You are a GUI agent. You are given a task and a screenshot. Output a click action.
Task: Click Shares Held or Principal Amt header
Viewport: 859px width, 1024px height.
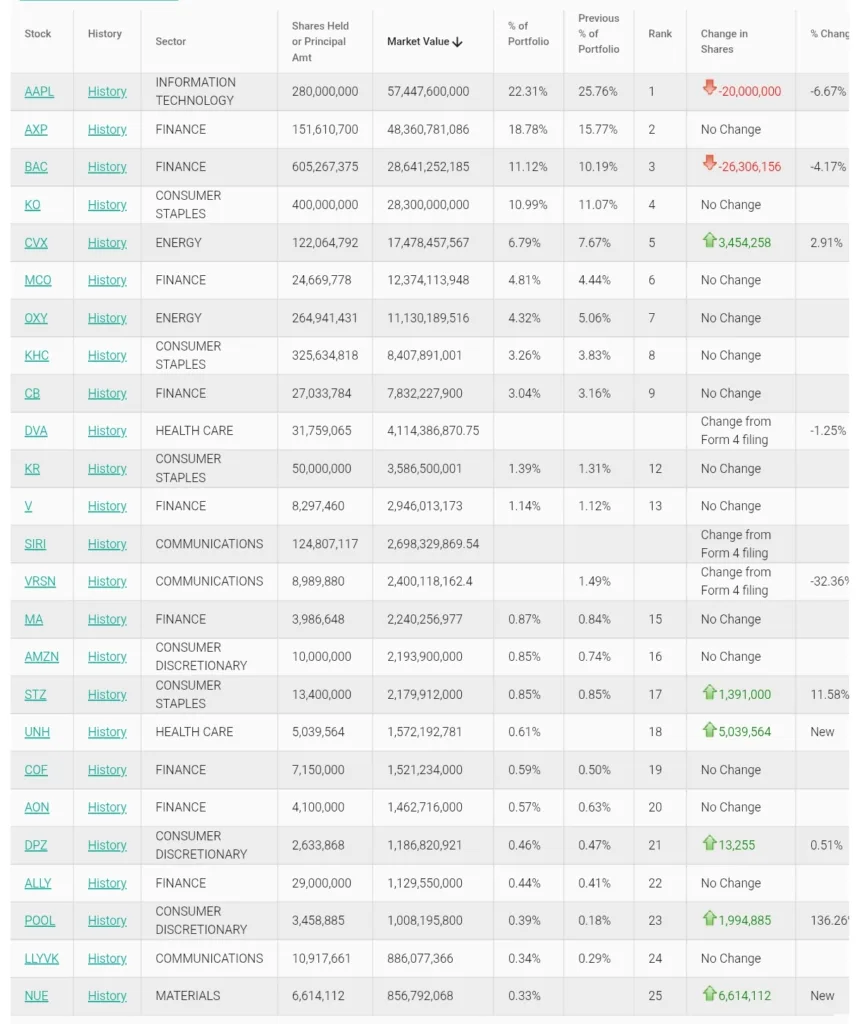319,42
